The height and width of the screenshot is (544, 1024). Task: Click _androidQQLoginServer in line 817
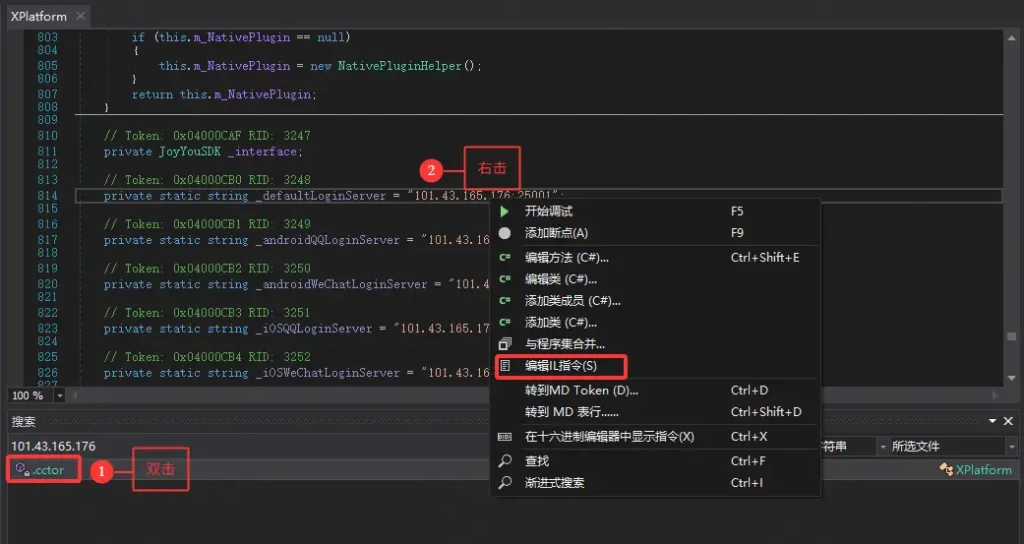(x=327, y=240)
